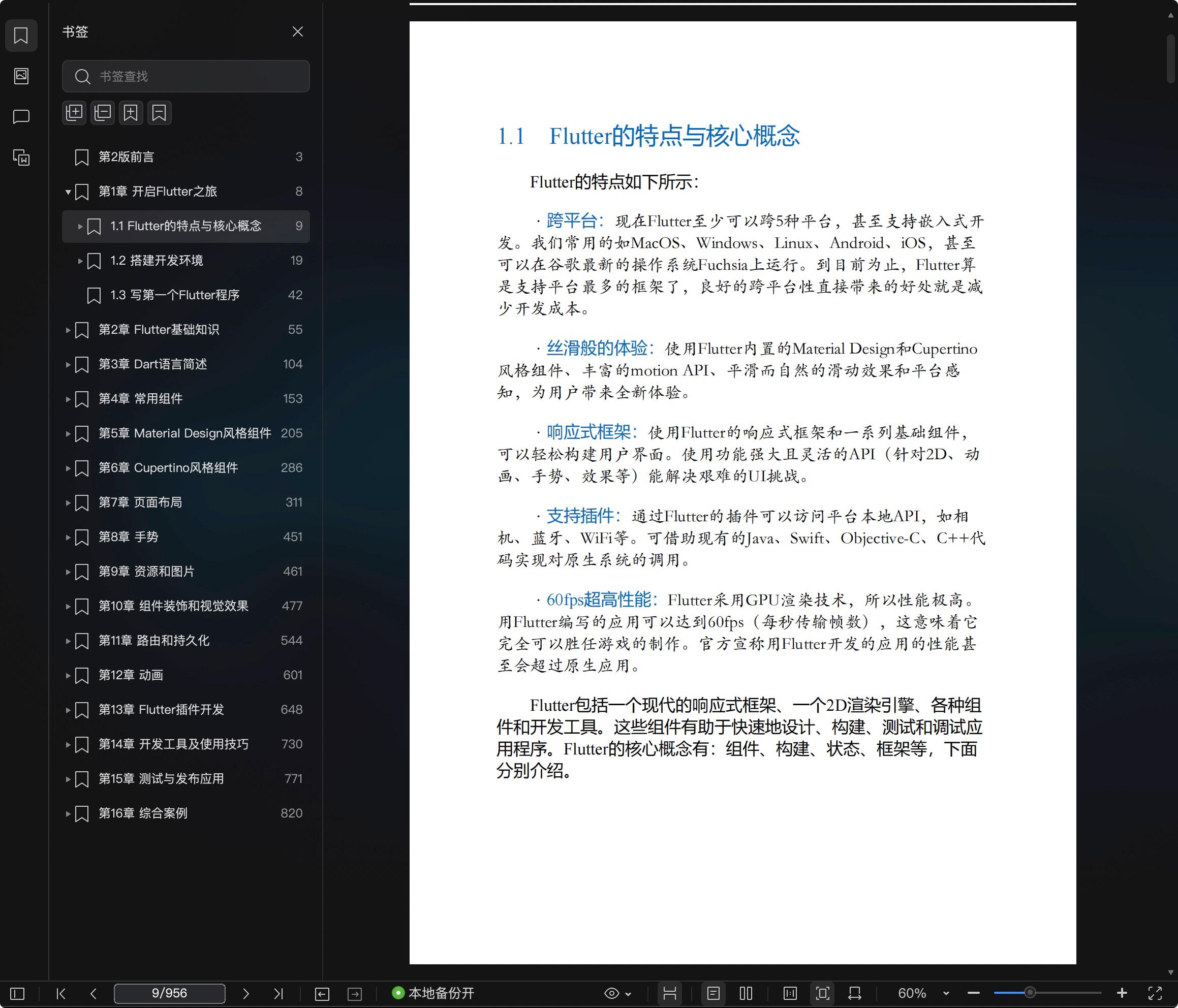Click 本地备份开 backup status
Screen dimensions: 1178x1008
[x=433, y=993]
